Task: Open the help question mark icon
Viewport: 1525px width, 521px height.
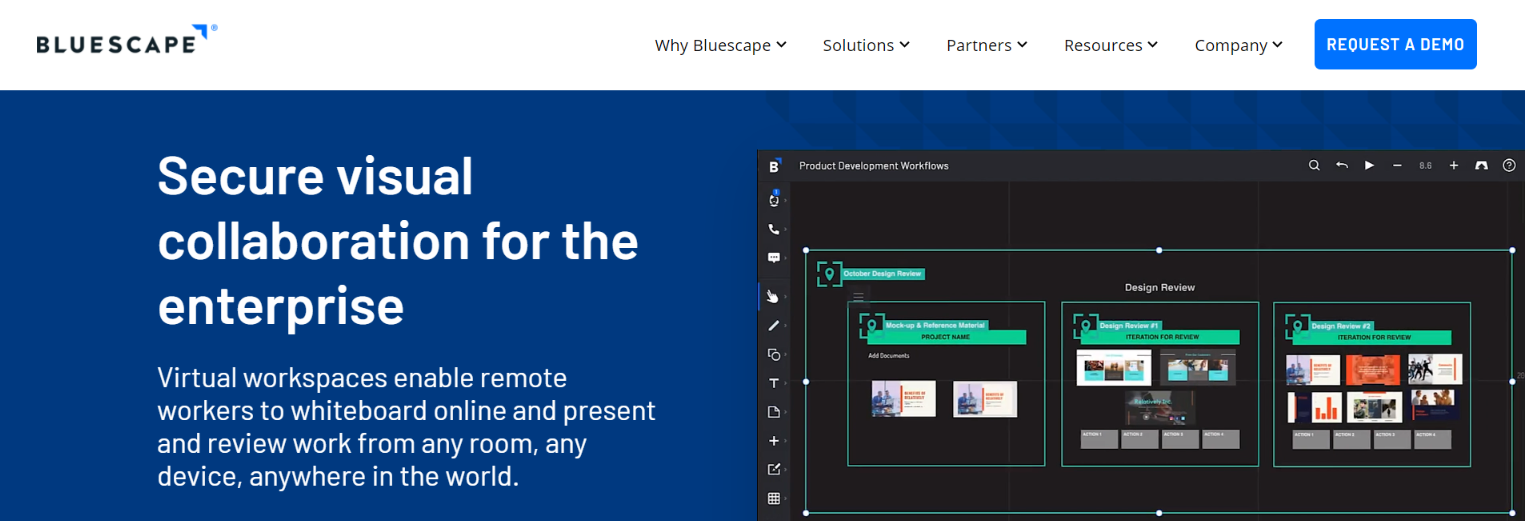Action: (x=1510, y=165)
